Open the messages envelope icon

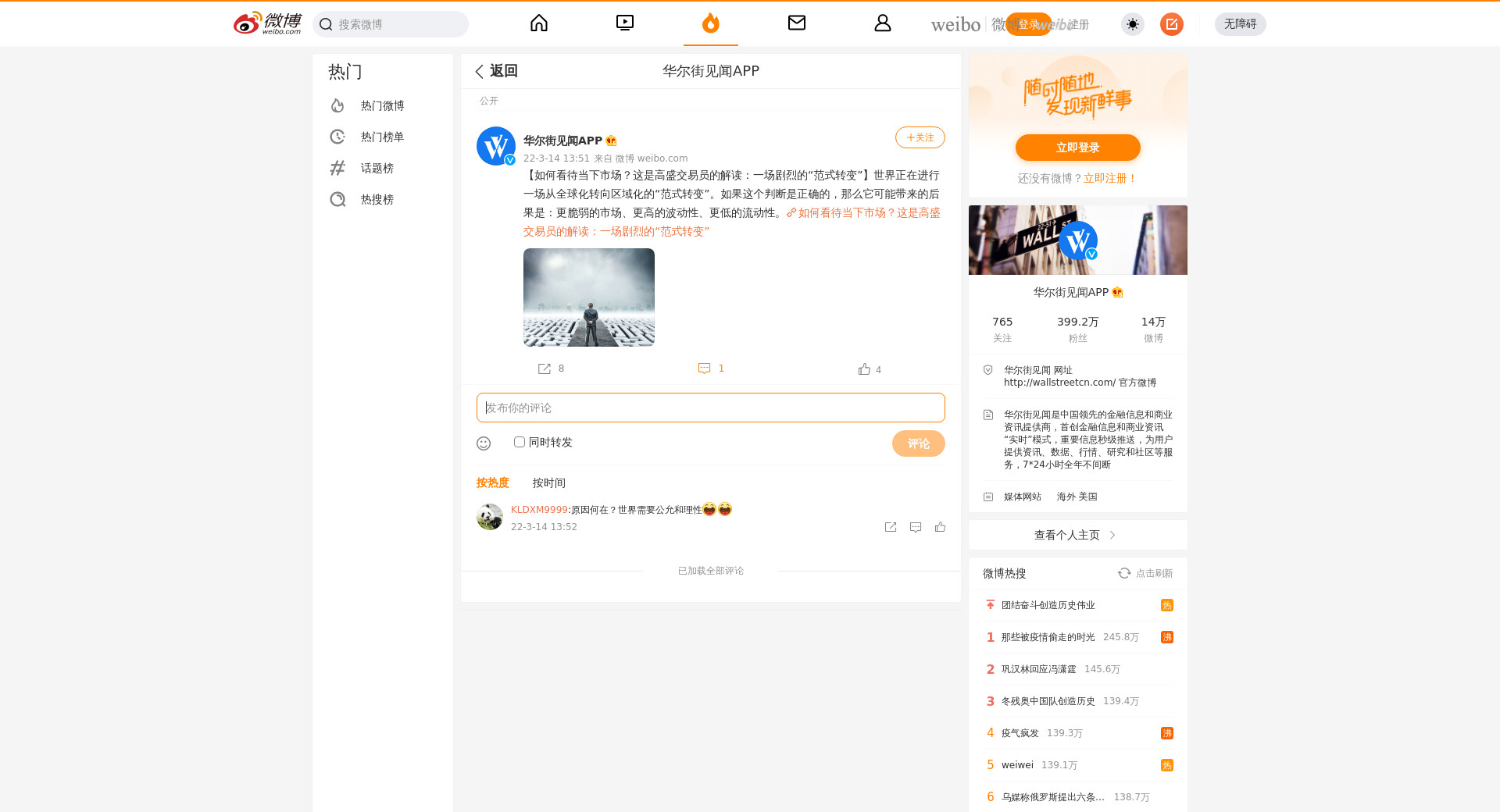(796, 23)
